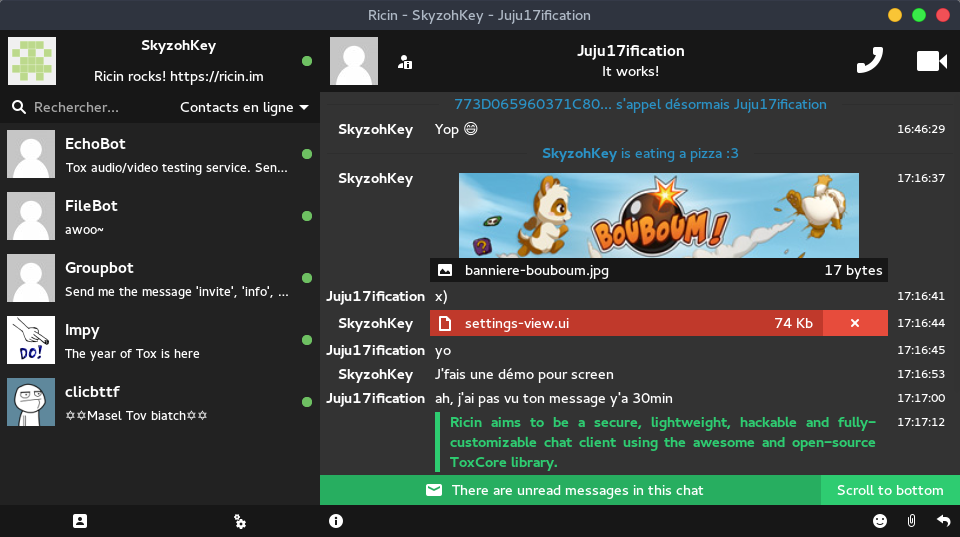Click Impy's avatar picture
This screenshot has width=960, height=537.
[31, 340]
